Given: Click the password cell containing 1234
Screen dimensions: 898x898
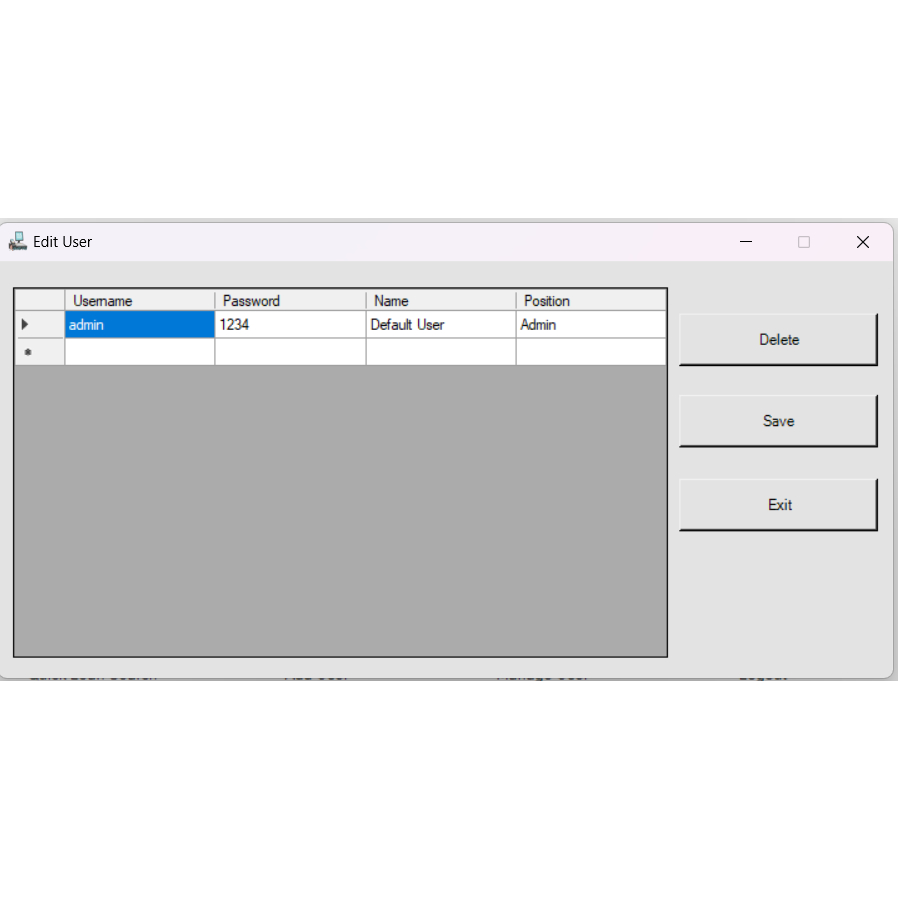Looking at the screenshot, I should pos(290,325).
